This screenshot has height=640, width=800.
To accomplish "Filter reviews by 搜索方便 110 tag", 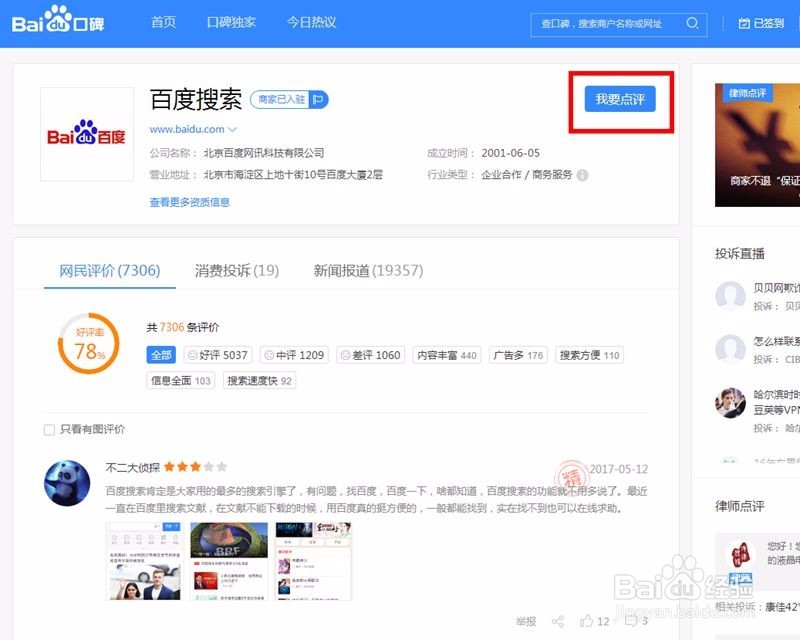I will pyautogui.click(x=589, y=355).
